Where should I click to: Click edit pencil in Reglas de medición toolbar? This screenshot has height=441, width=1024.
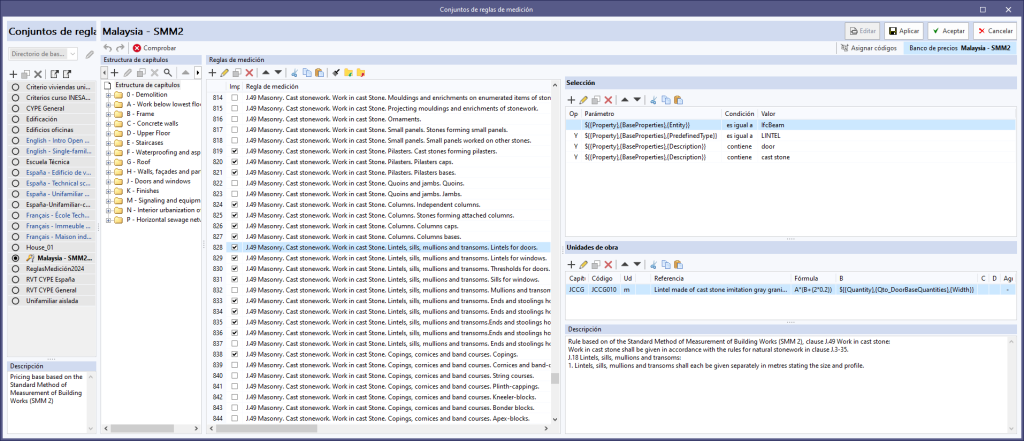pyautogui.click(x=224, y=73)
